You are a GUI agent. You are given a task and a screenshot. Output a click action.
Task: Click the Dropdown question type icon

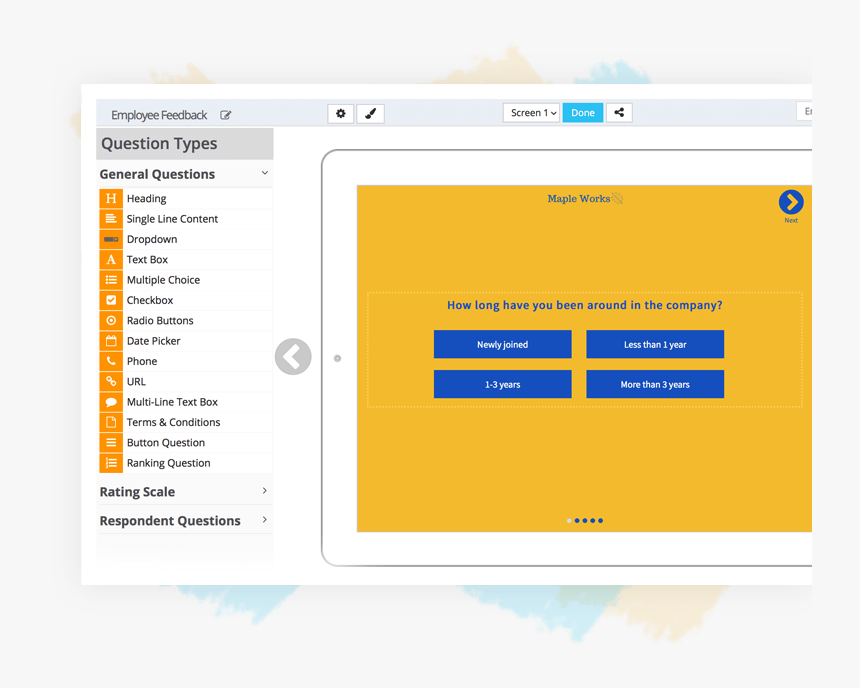point(111,239)
